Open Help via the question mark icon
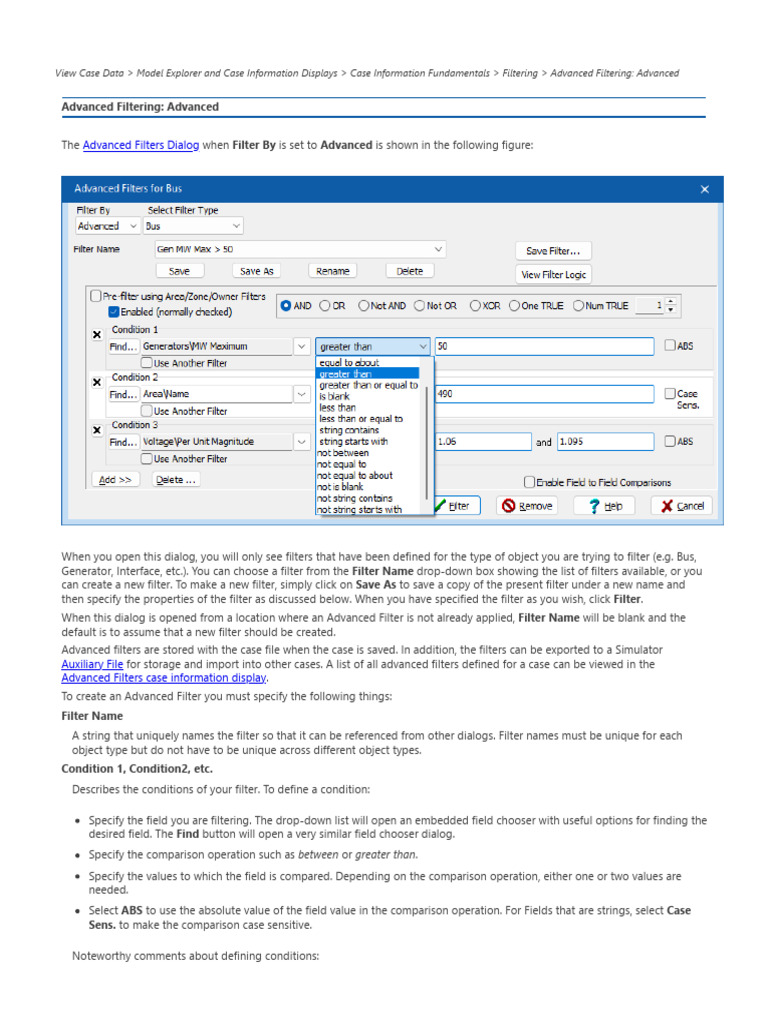The image size is (768, 1024). [x=604, y=505]
